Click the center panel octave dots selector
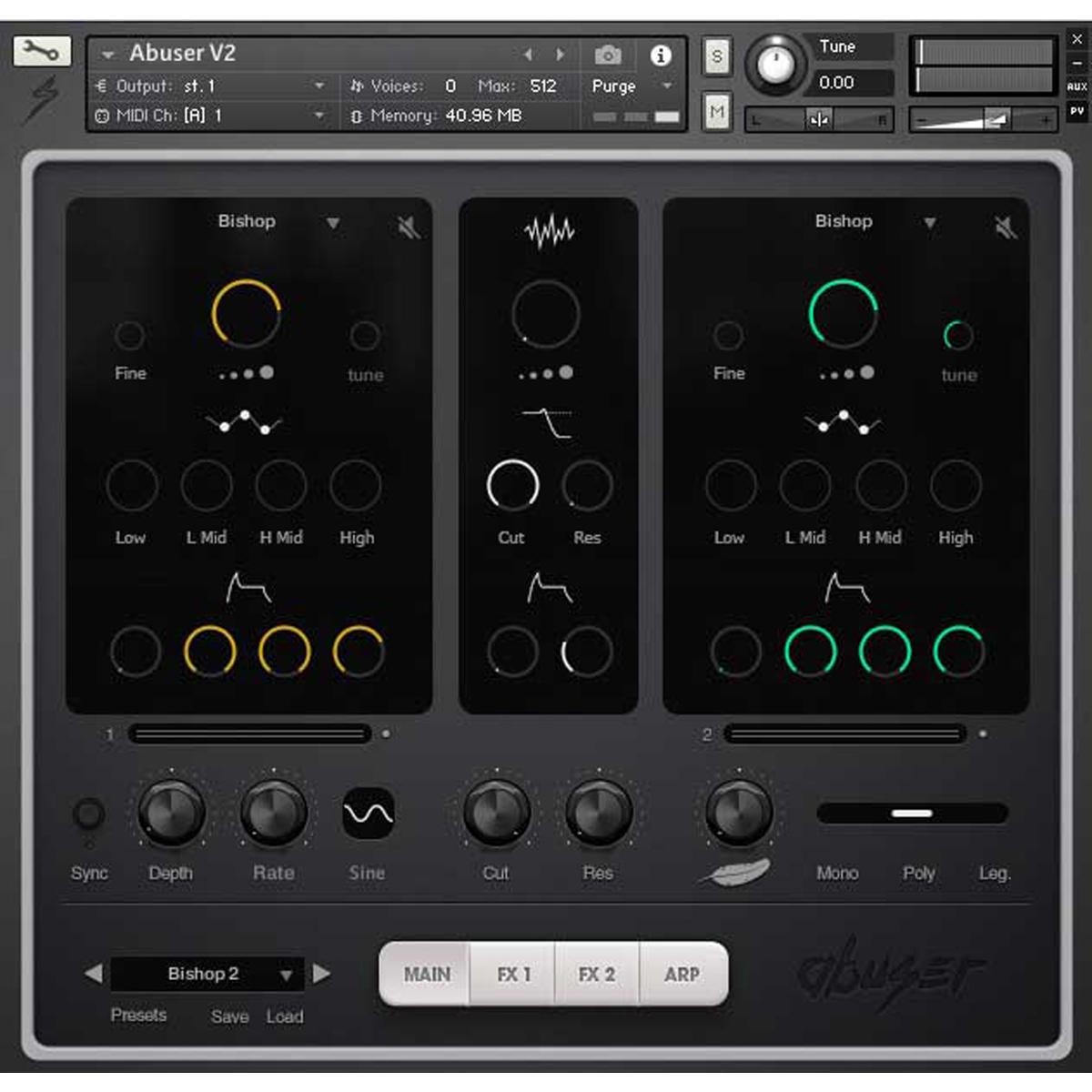Viewport: 1092px width, 1092px height. pyautogui.click(x=546, y=373)
